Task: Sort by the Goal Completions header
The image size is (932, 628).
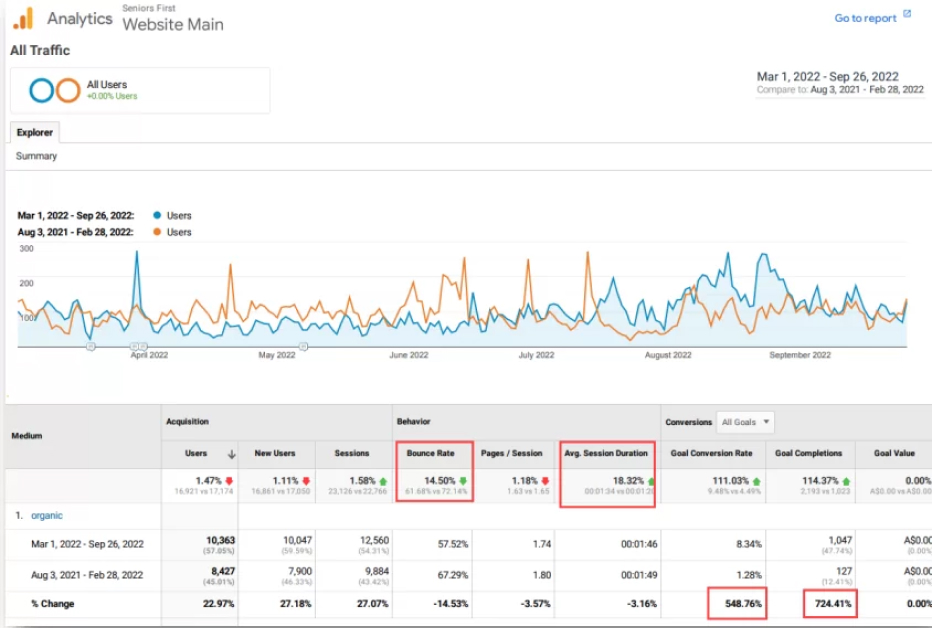Action: (x=808, y=453)
